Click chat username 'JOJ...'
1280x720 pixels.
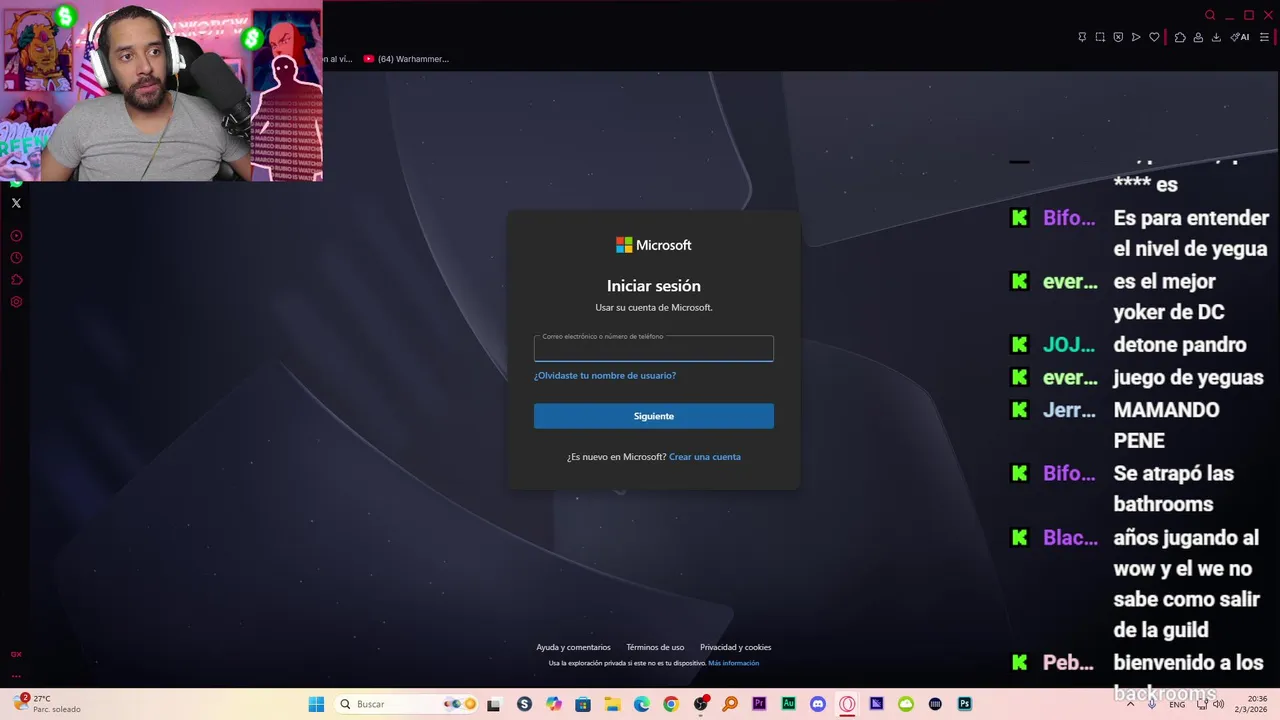click(x=1068, y=345)
